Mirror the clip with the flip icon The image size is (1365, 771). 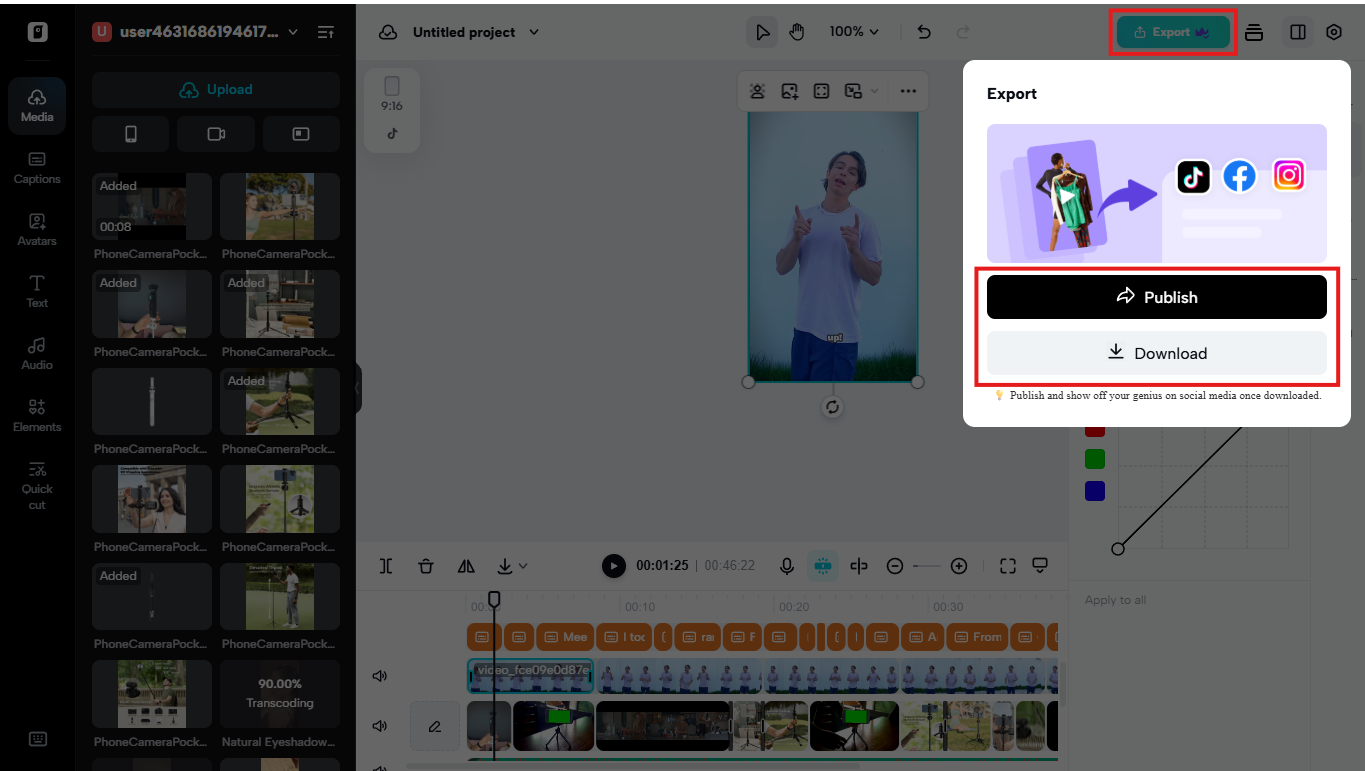click(465, 565)
